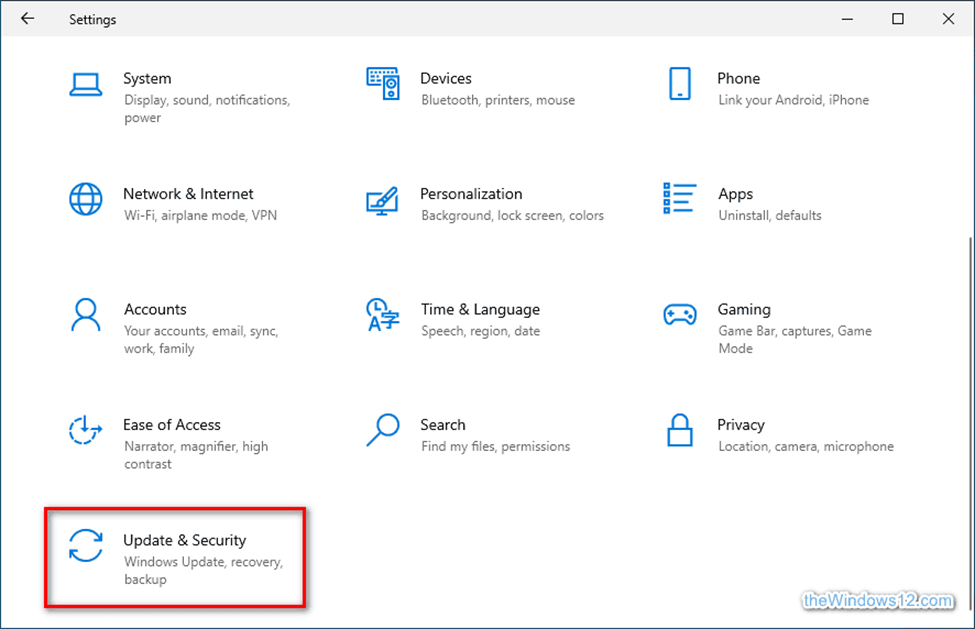Open the System laptop icon
The image size is (975, 629).
86,85
